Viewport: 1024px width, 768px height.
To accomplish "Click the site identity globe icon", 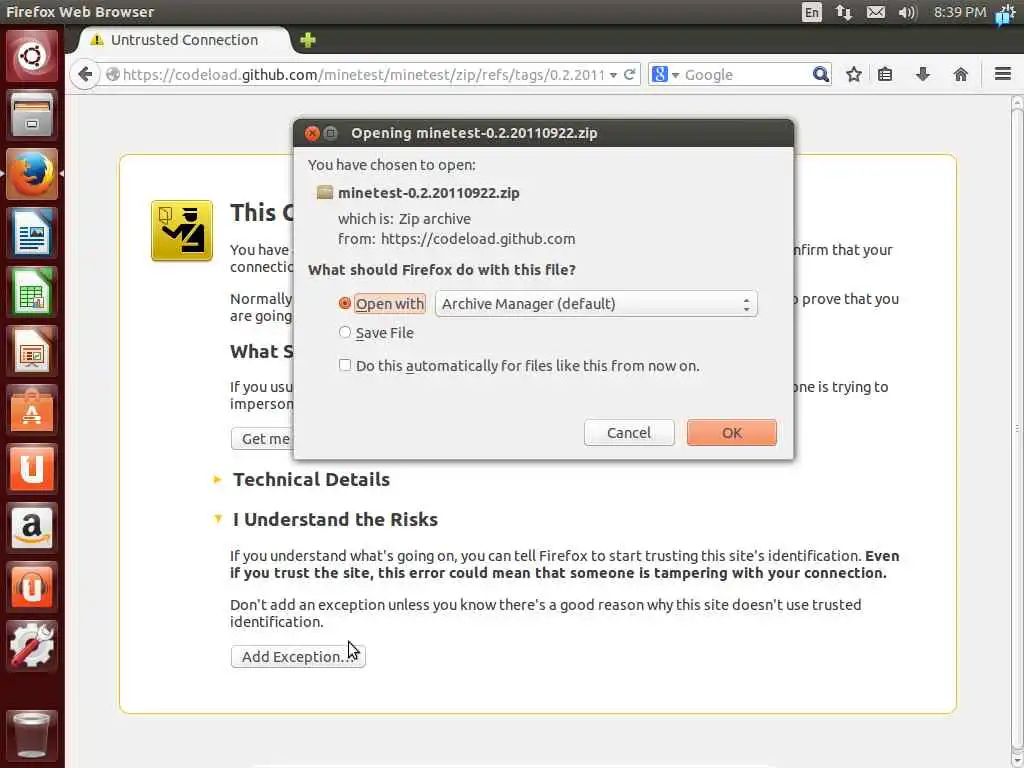I will [x=113, y=74].
